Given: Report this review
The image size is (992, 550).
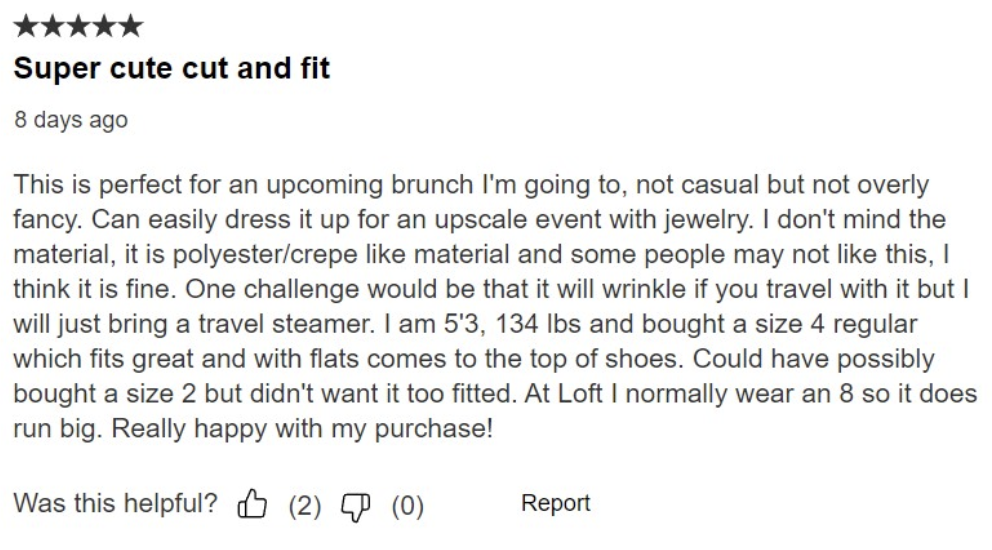Looking at the screenshot, I should coord(555,503).
